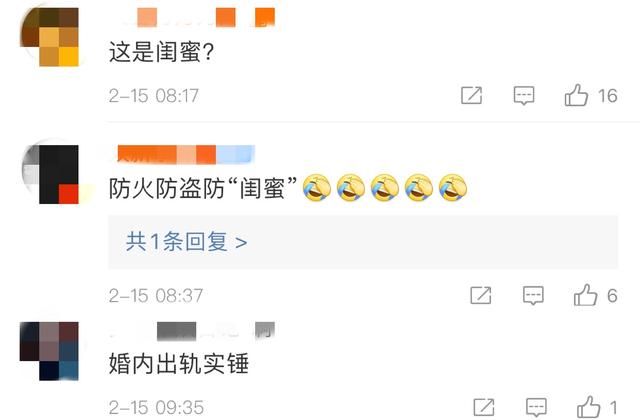Like the "防火防盗防闺蜜" comment

point(585,295)
